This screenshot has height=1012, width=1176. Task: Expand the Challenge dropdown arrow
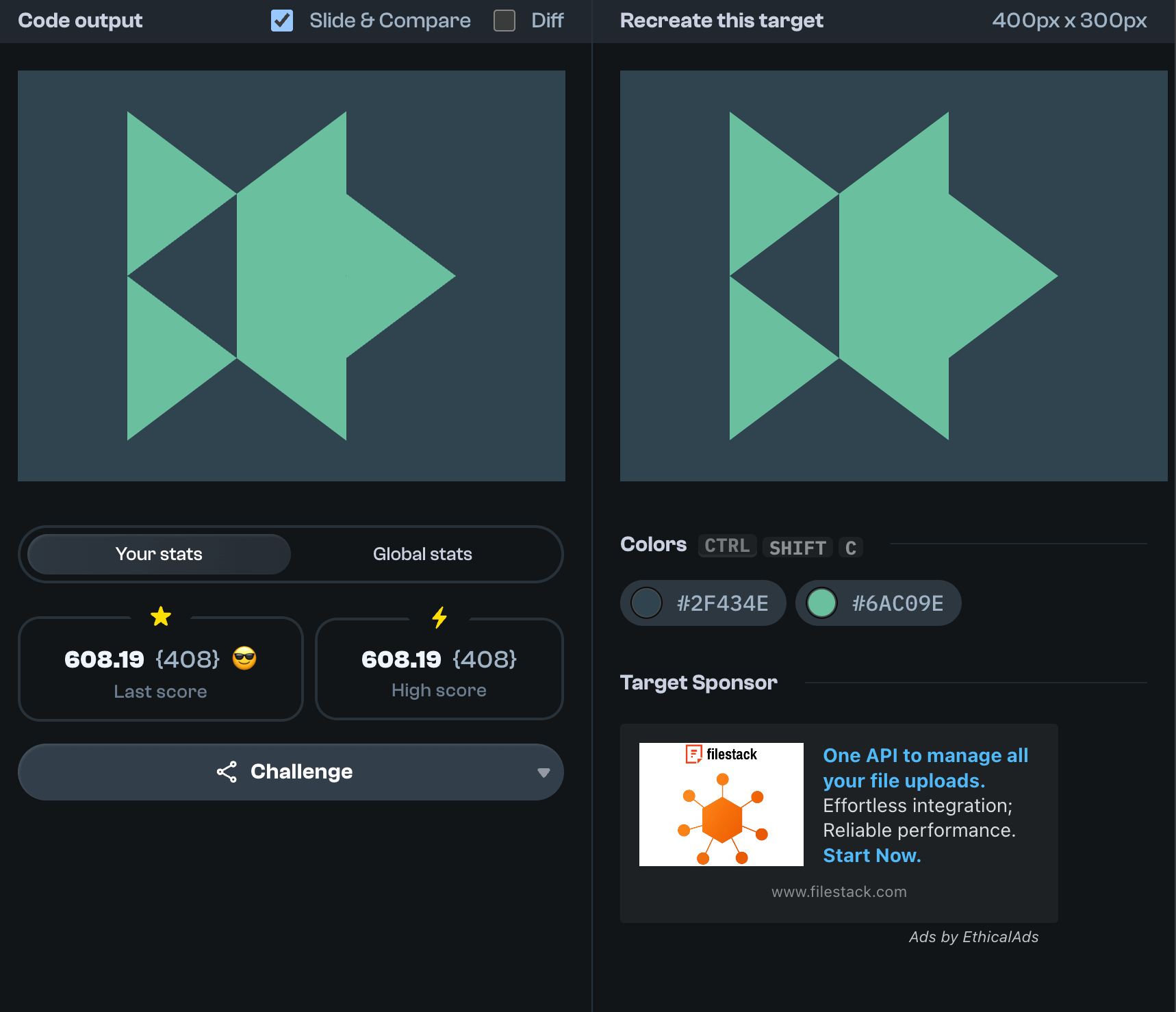544,772
